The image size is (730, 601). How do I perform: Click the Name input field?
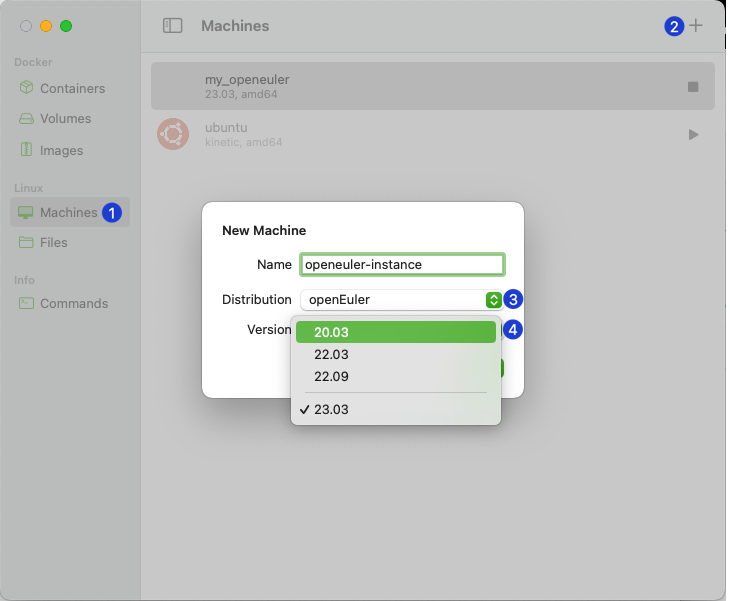click(x=402, y=264)
